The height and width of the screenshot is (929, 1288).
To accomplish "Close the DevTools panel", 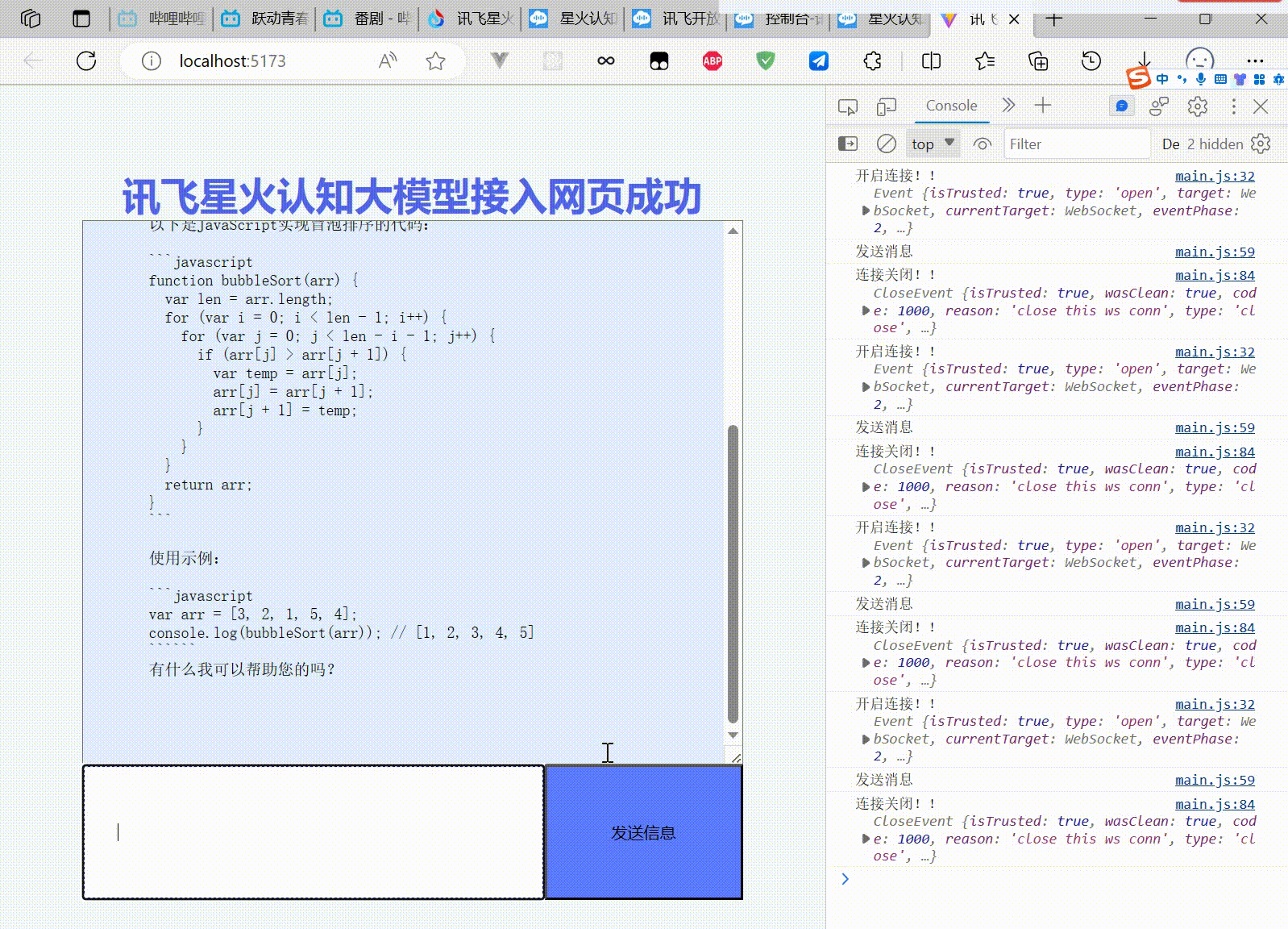I will pos(1261,106).
